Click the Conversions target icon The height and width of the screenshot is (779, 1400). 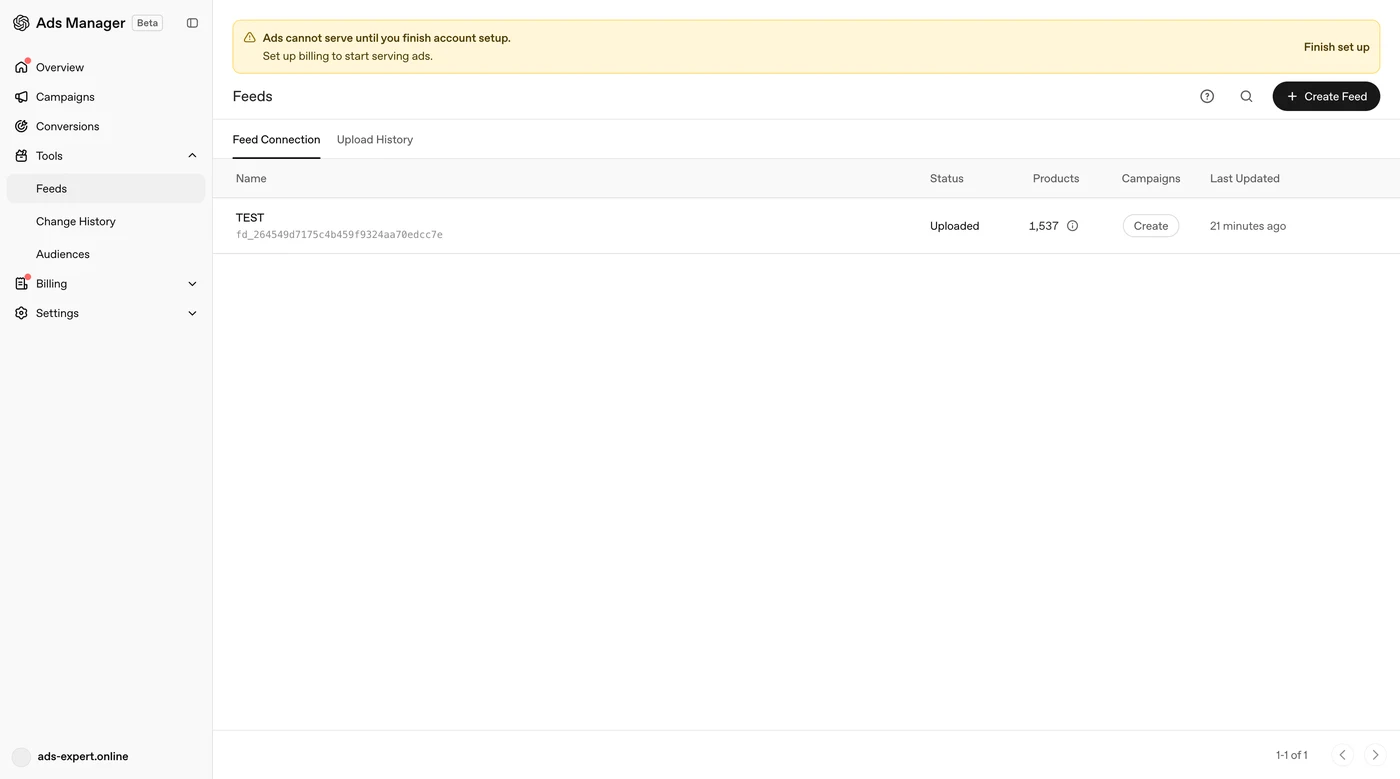tap(21, 126)
